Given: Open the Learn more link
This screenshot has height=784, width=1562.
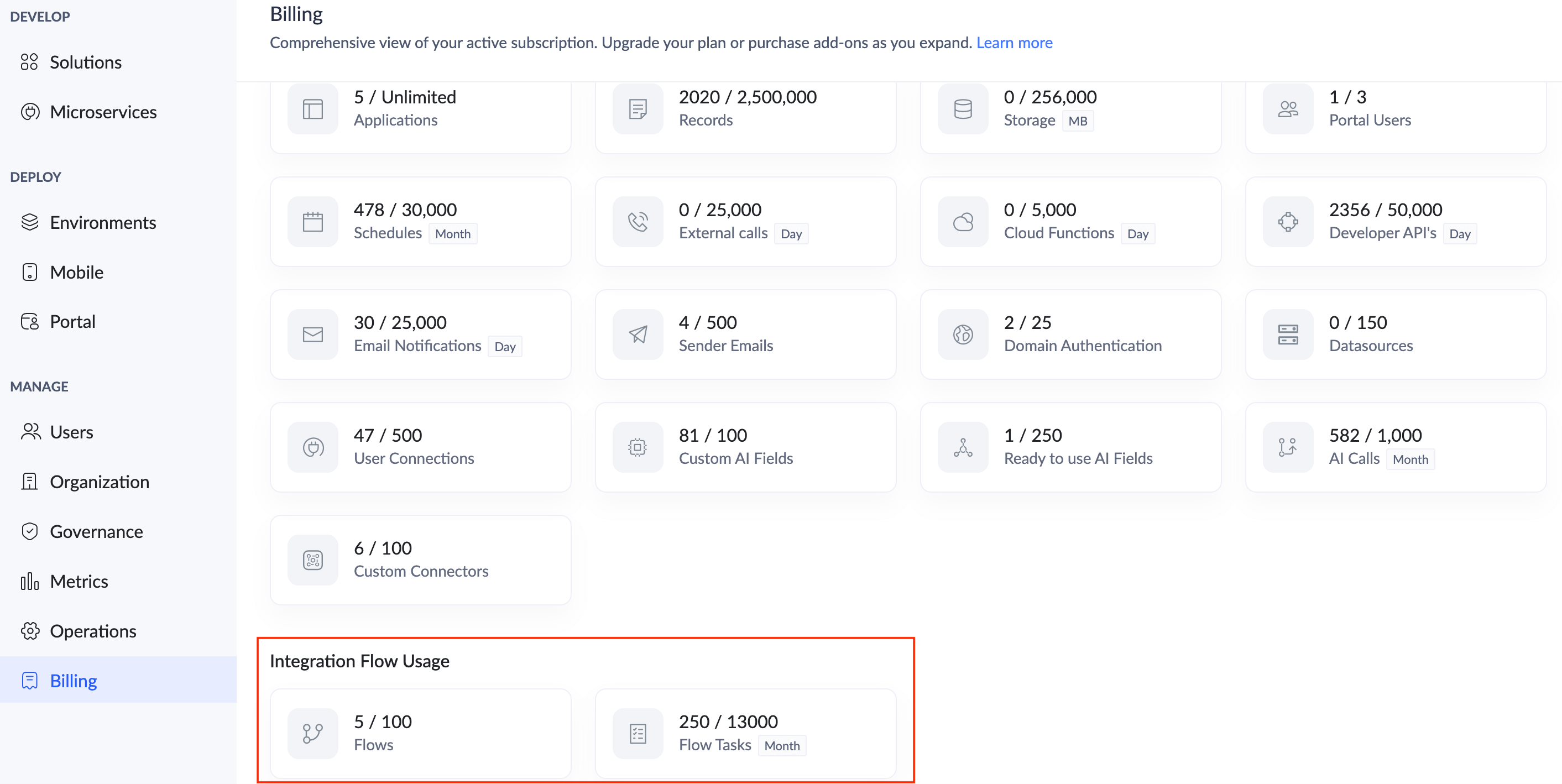Looking at the screenshot, I should 1014,43.
